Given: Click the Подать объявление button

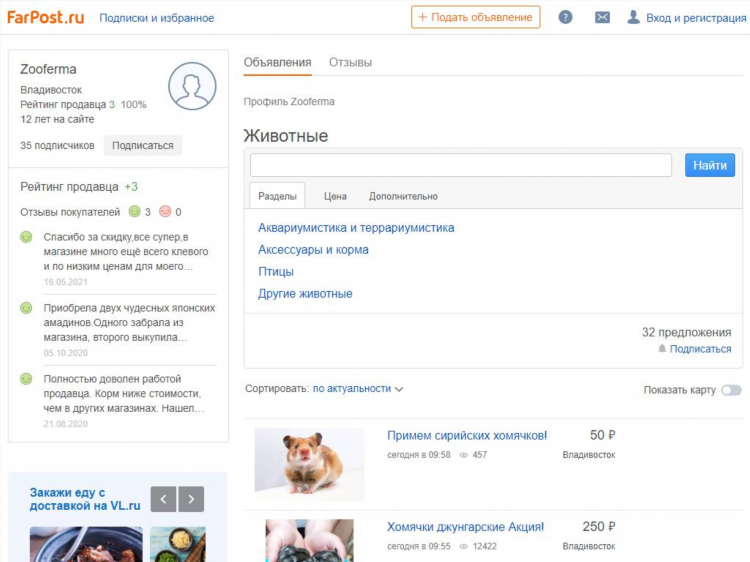Looking at the screenshot, I should click(475, 17).
